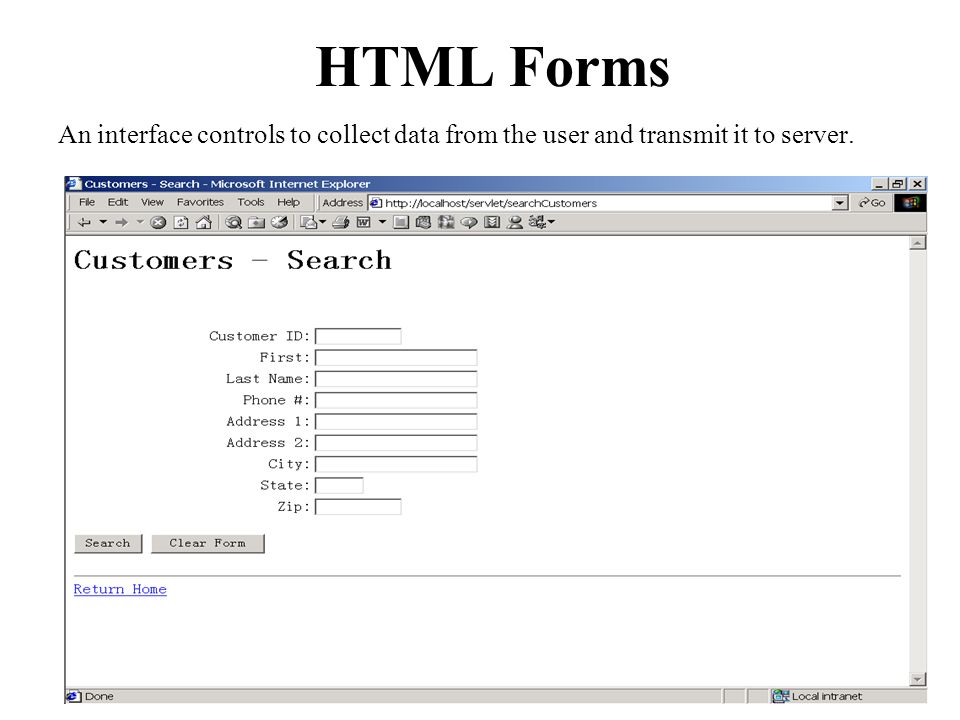Click the 'Customer ID:' label
The height and width of the screenshot is (720, 960).
click(x=260, y=336)
